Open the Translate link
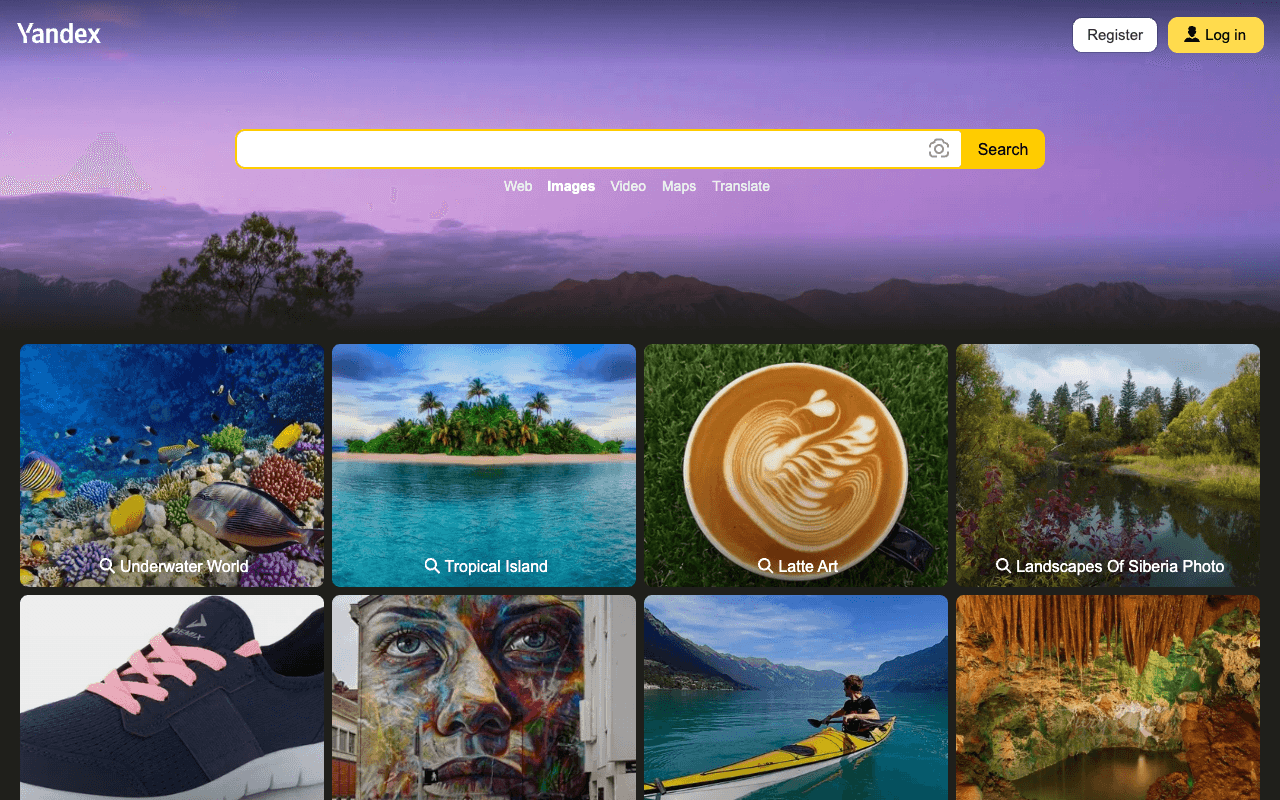The height and width of the screenshot is (800, 1280). pos(741,186)
